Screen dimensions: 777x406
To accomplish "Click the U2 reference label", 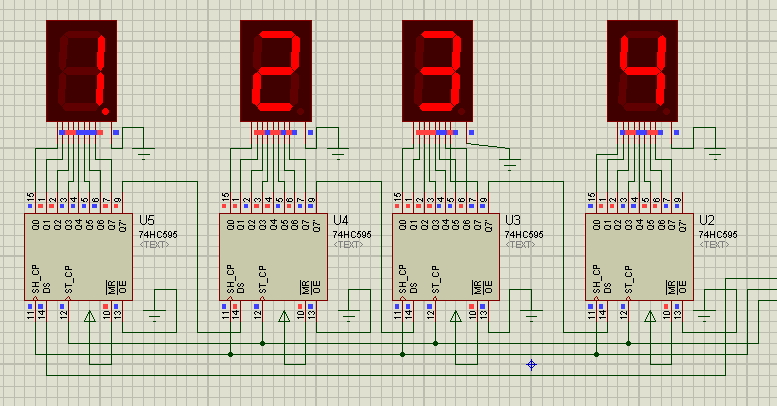I will (707, 221).
